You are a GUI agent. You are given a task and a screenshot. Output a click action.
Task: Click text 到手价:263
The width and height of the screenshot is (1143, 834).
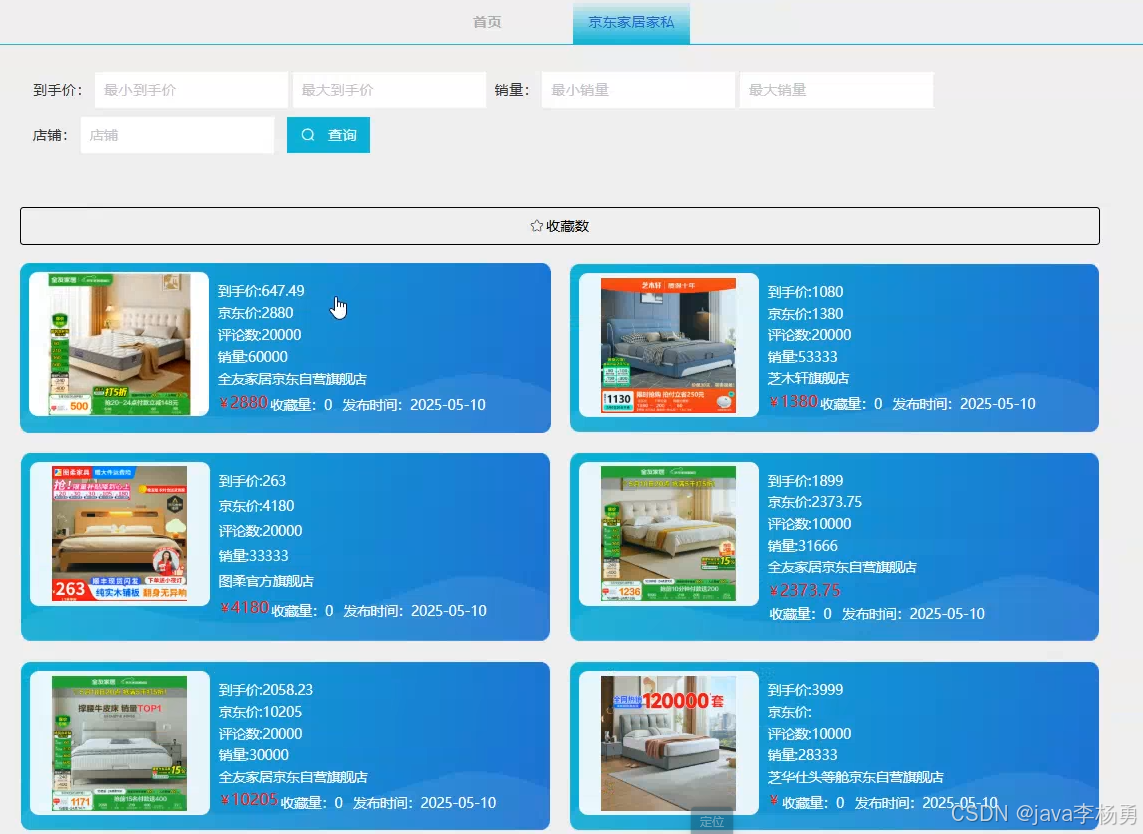point(252,481)
